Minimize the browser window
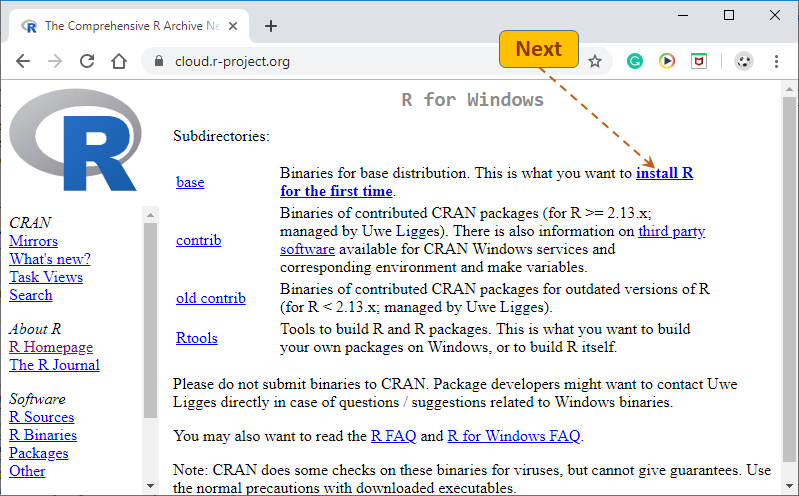 tap(683, 15)
